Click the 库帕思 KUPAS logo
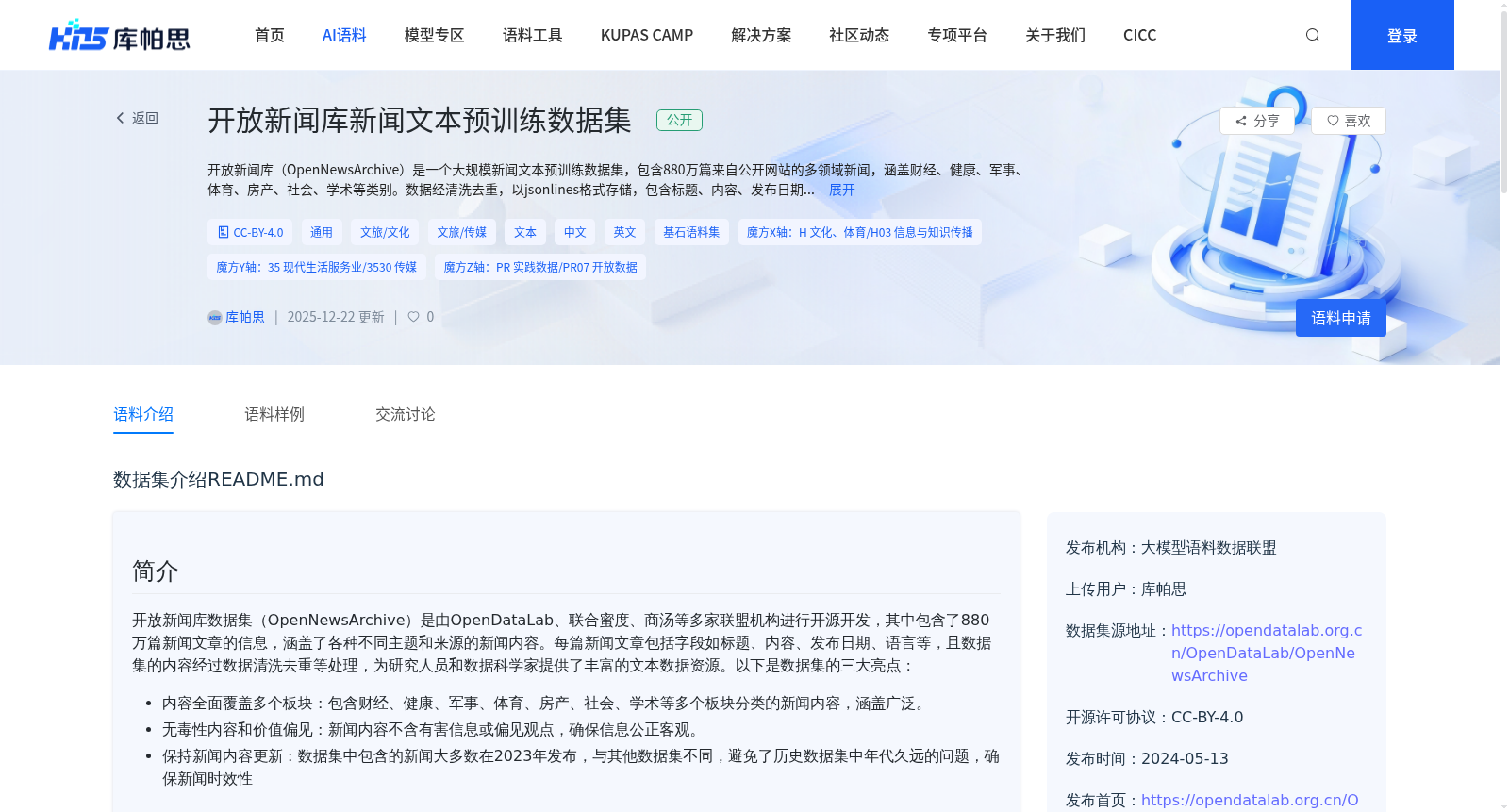The height and width of the screenshot is (812, 1509). tap(120, 36)
